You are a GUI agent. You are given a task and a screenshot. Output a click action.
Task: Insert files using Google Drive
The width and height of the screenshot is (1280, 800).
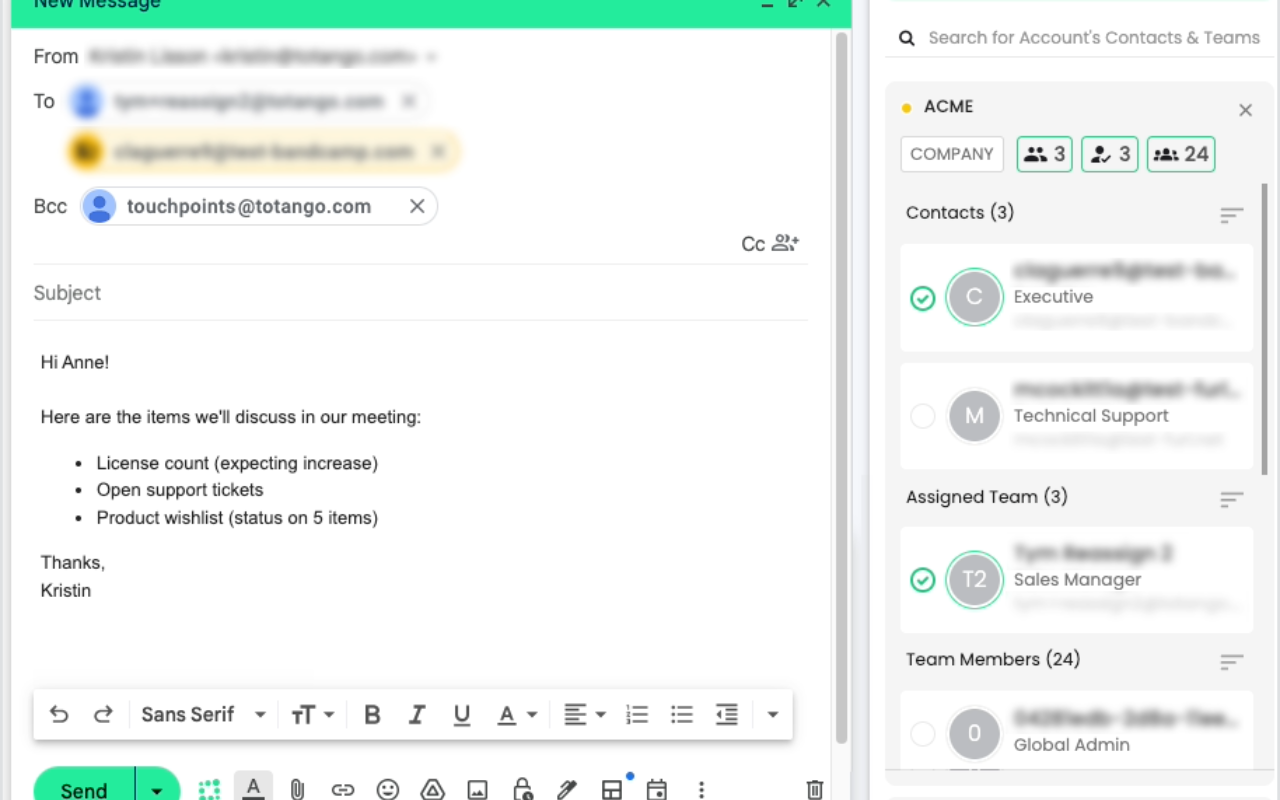tap(432, 789)
